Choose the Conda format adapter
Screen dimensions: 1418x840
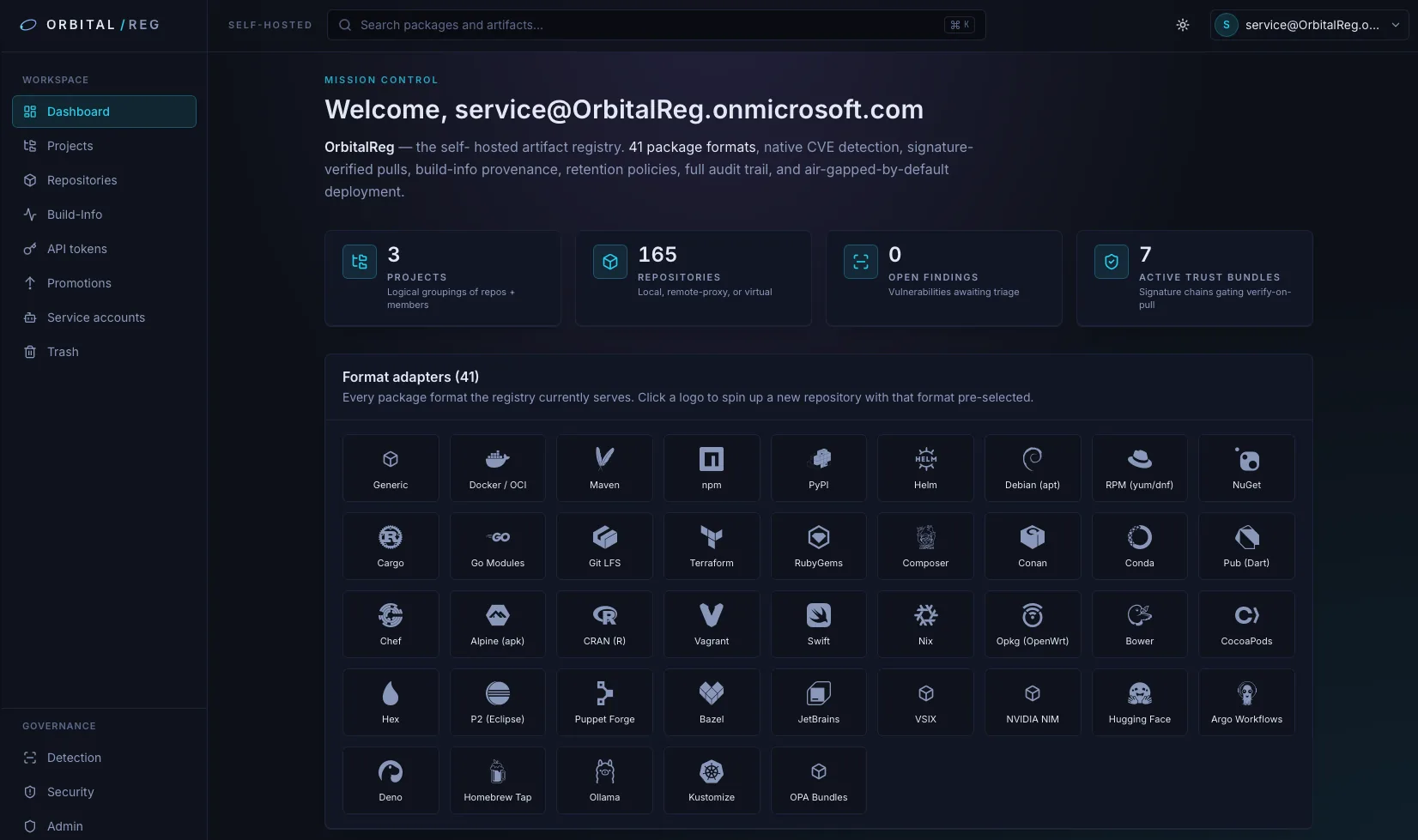tap(1140, 546)
